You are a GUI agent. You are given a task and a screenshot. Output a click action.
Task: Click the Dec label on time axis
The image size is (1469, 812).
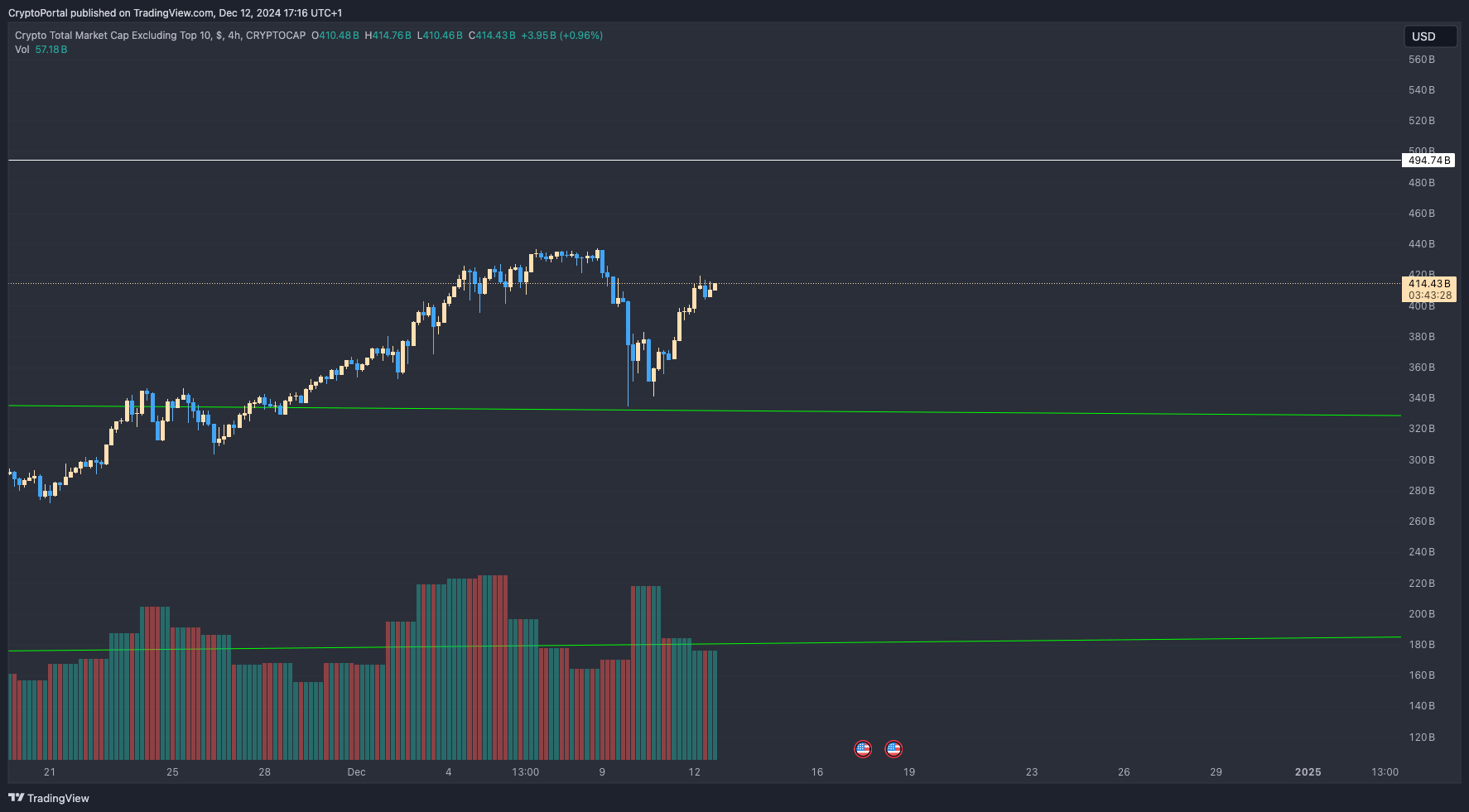coord(356,772)
